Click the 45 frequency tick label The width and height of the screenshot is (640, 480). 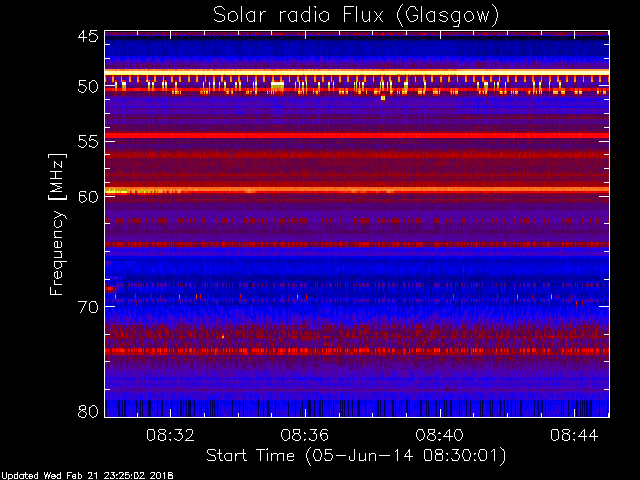point(88,36)
